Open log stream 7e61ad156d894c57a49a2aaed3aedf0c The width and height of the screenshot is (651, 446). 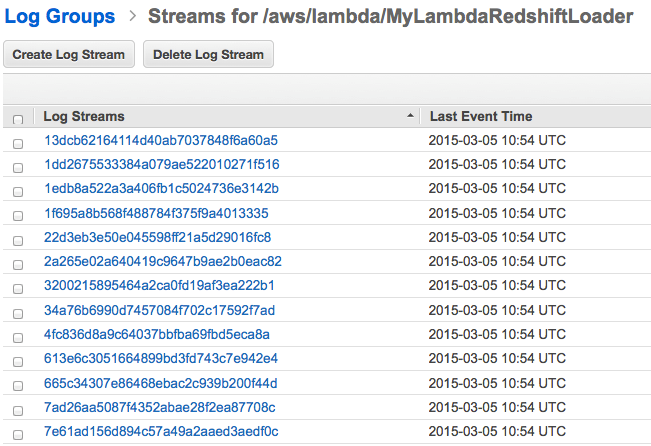point(161,431)
